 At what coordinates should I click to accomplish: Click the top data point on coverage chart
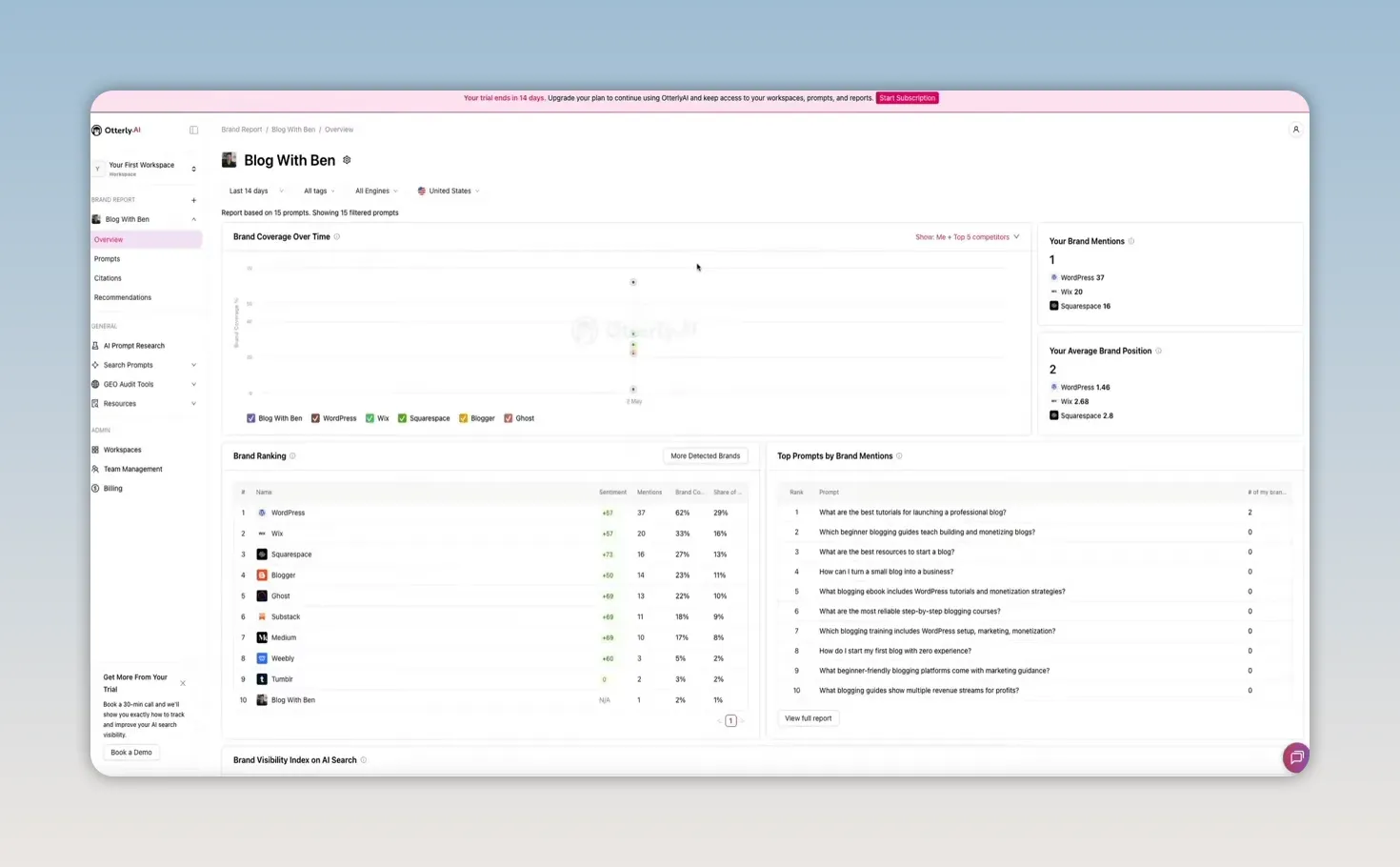point(633,282)
